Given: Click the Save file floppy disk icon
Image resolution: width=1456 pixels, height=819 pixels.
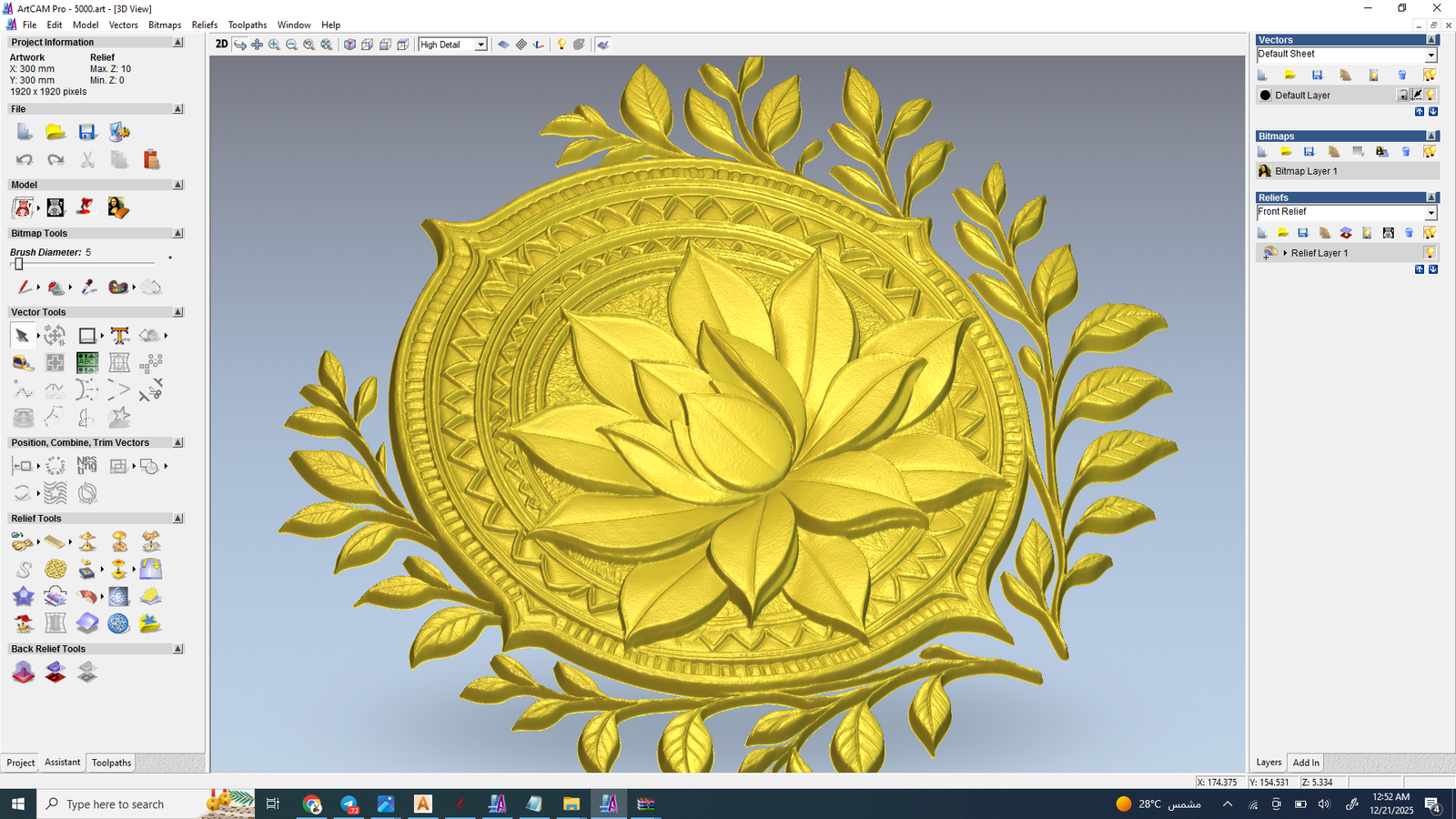Looking at the screenshot, I should 87,133.
